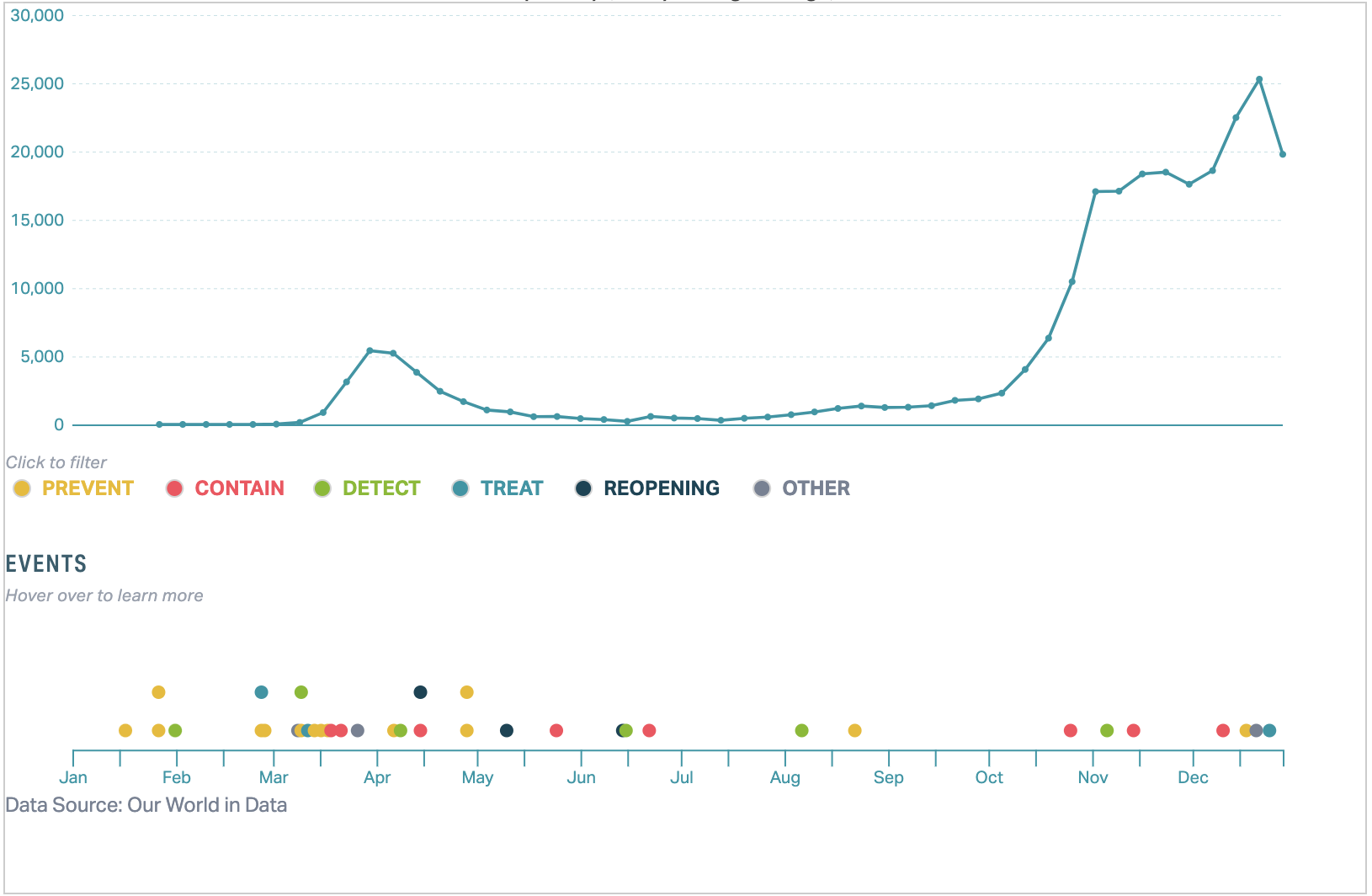1372x896 pixels.
Task: Click the REOPENING legend label
Action: coord(661,488)
